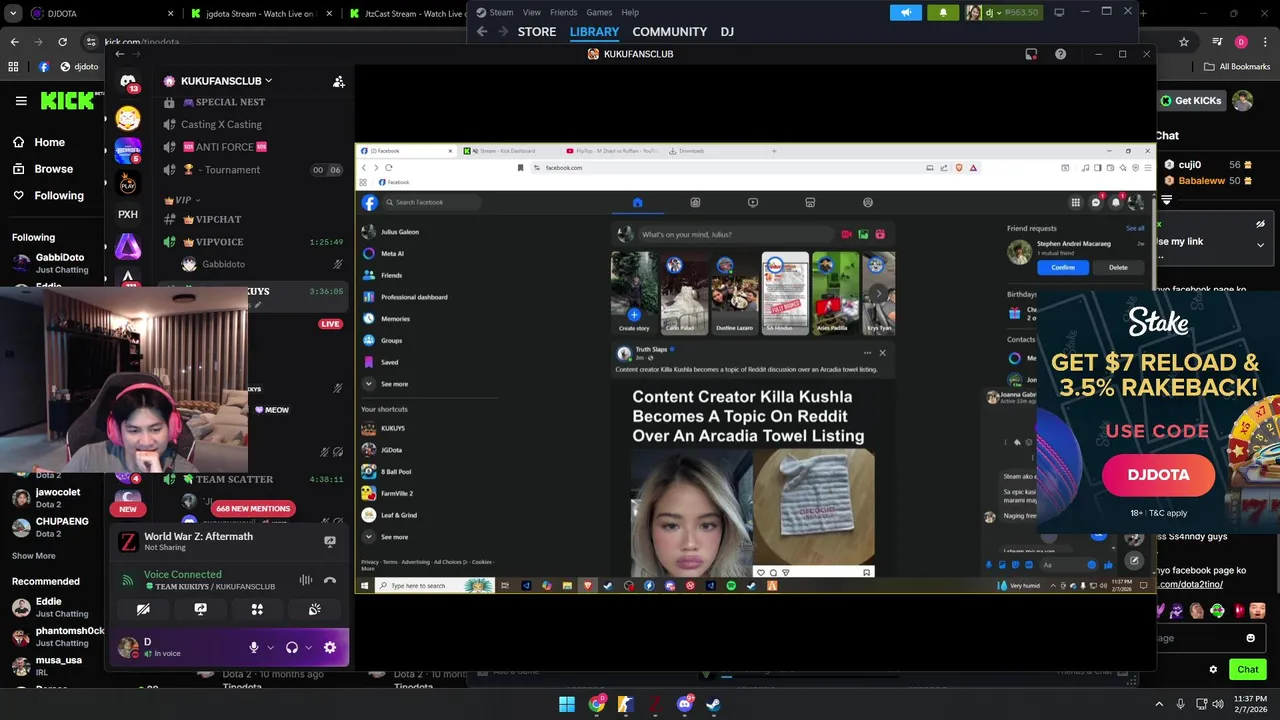This screenshot has width=1280, height=720.
Task: Mute Discord microphone
Action: (x=254, y=647)
